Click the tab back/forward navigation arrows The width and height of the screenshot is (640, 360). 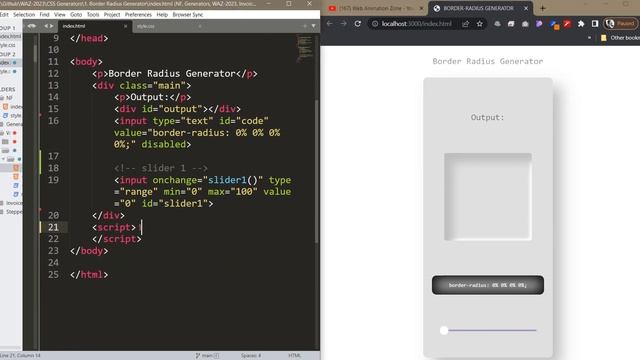pos(49,26)
